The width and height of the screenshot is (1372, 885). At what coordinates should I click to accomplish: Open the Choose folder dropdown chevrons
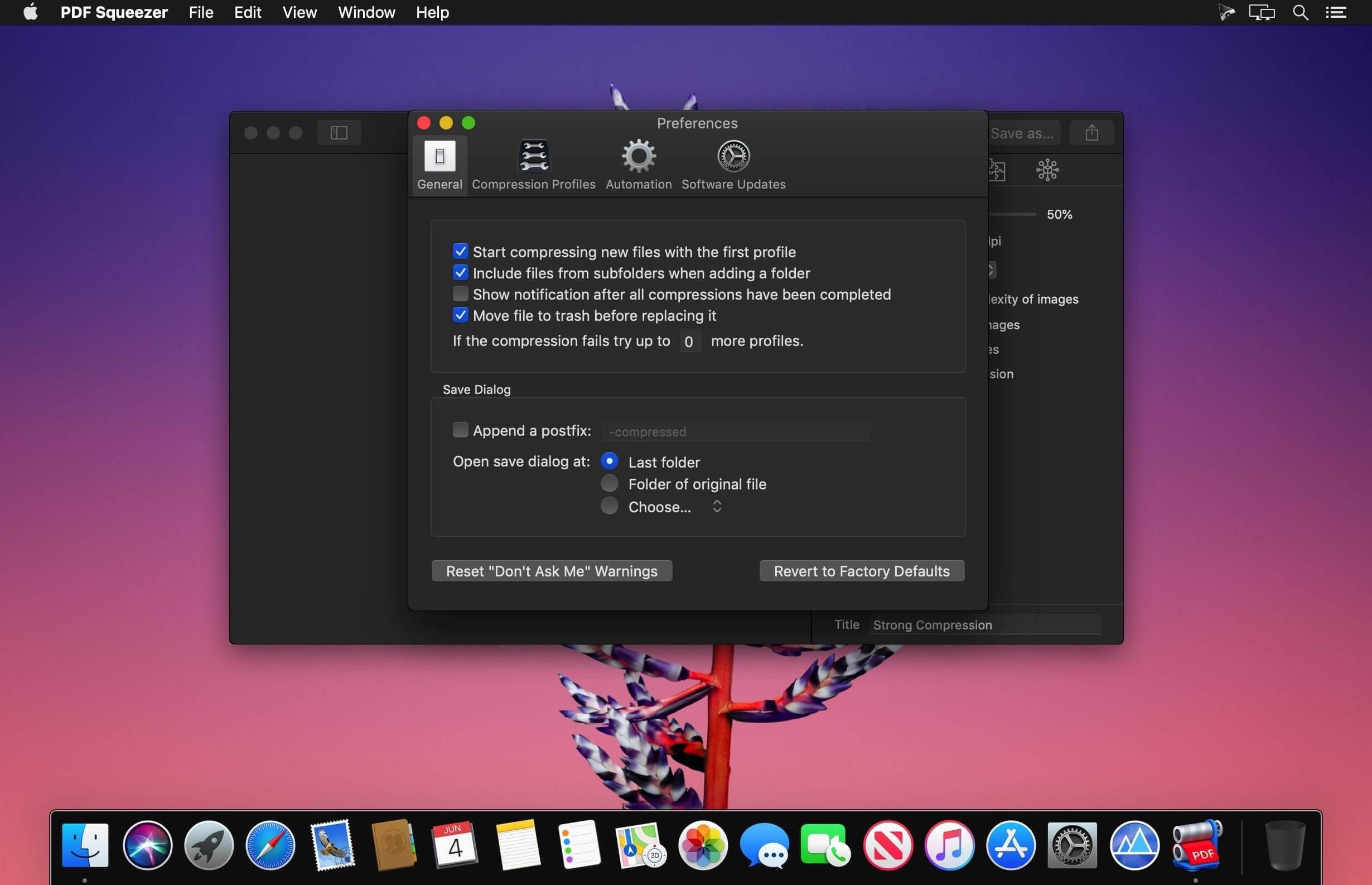coord(716,506)
